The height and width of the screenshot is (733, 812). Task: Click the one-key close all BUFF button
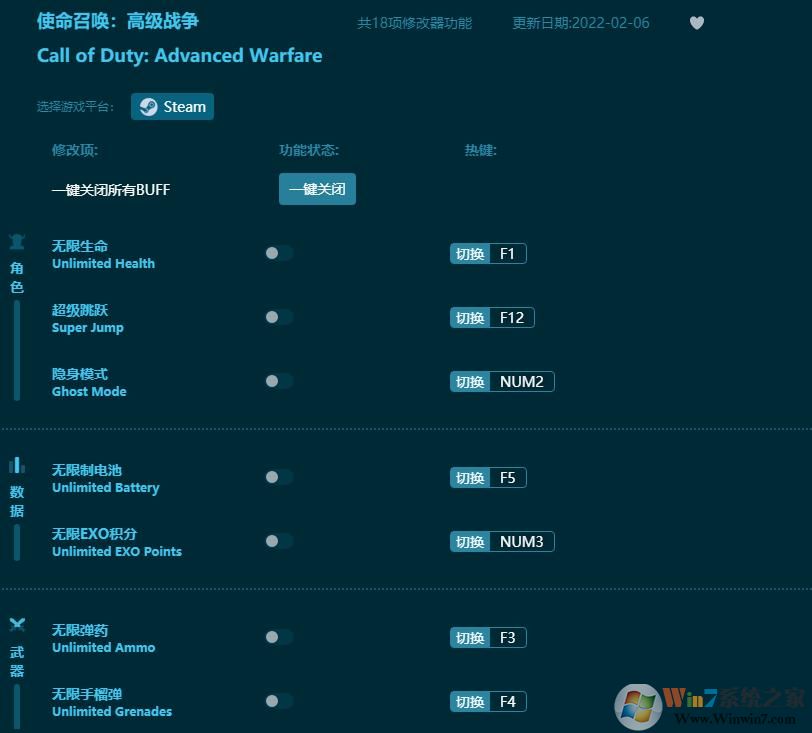click(x=317, y=189)
